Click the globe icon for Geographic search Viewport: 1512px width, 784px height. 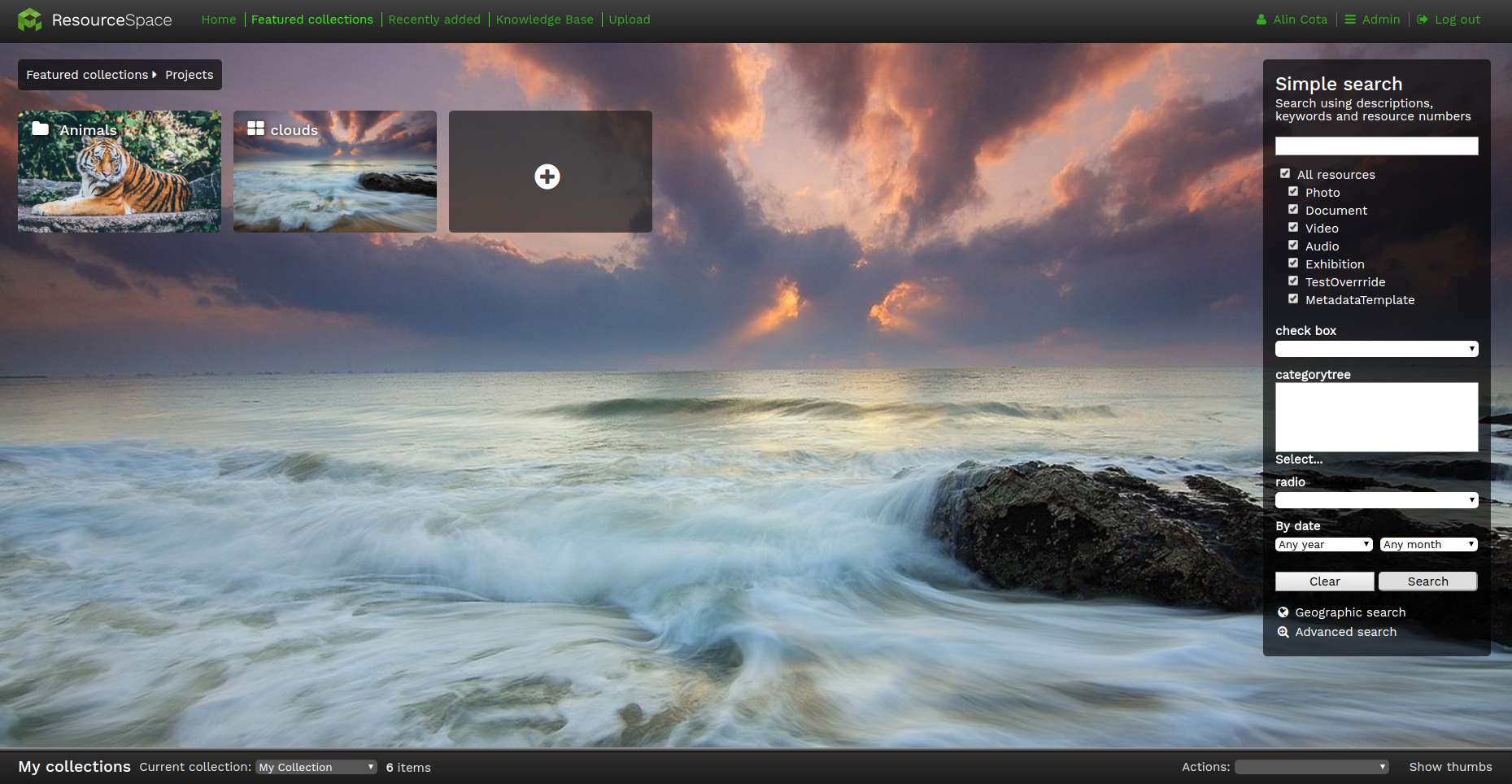click(x=1283, y=612)
